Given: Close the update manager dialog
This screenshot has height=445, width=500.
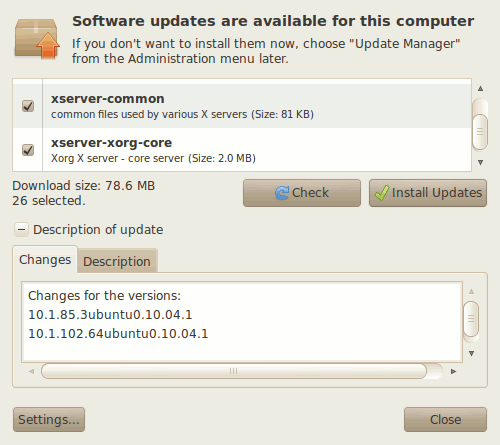Looking at the screenshot, I should [x=445, y=419].
